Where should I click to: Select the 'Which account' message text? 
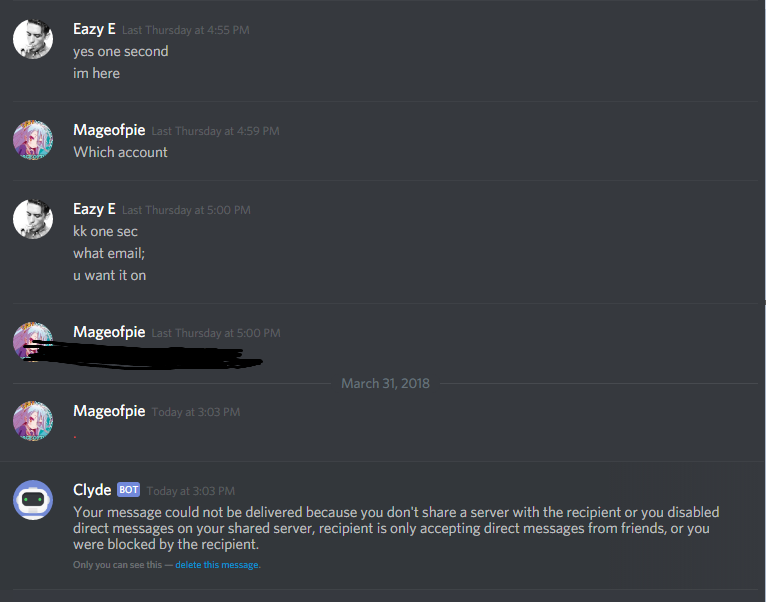(x=120, y=152)
